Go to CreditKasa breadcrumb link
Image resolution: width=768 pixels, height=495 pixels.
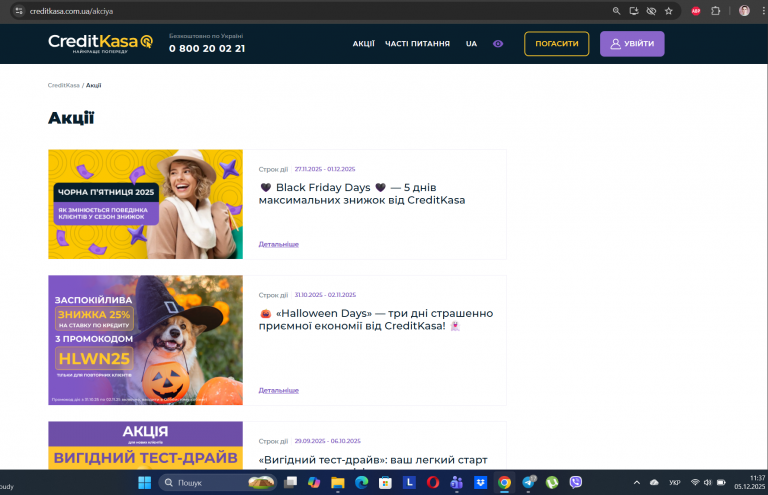(64, 85)
